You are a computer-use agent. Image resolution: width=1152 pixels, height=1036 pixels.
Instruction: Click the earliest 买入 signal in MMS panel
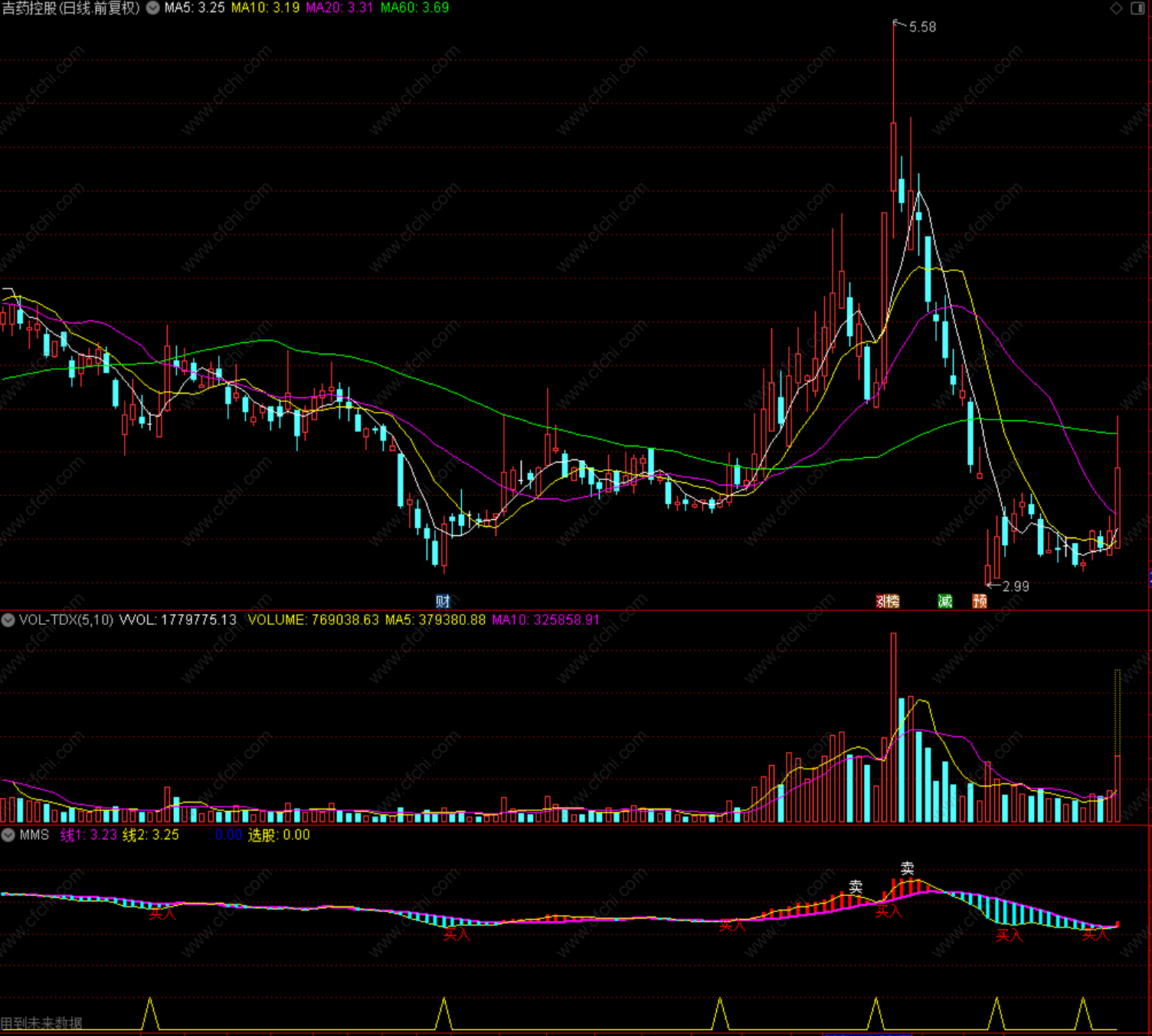(162, 913)
